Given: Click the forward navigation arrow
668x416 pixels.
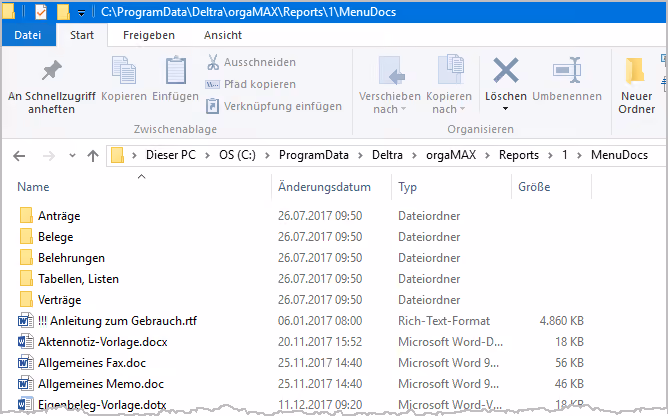Looking at the screenshot, I should coord(49,156).
